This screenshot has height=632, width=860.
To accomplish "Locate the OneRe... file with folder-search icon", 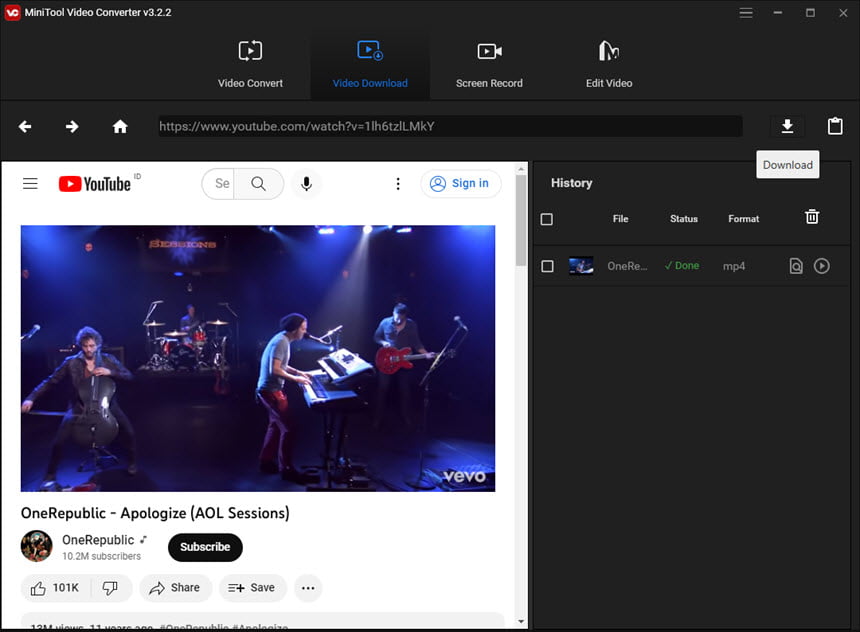I will point(796,266).
